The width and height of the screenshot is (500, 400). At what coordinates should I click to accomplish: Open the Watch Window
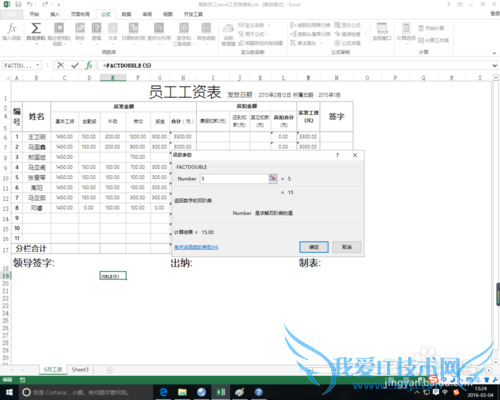point(382,32)
